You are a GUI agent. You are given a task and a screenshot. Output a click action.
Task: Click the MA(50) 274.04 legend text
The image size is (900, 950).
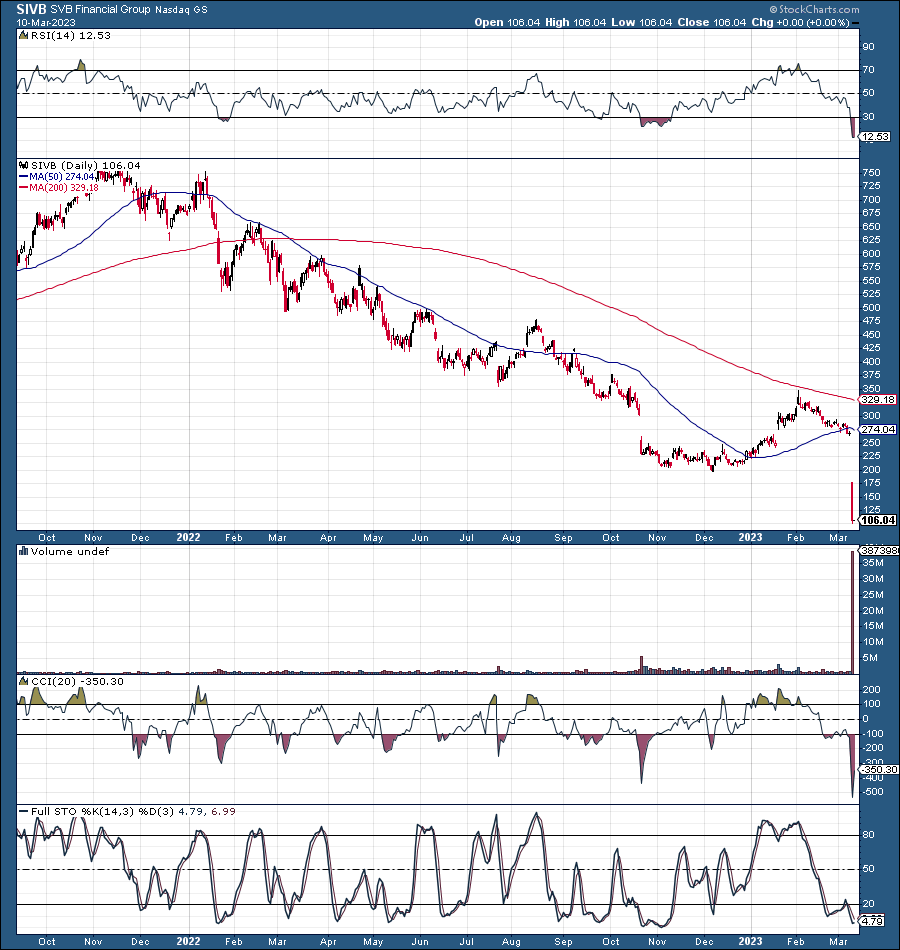[x=61, y=176]
